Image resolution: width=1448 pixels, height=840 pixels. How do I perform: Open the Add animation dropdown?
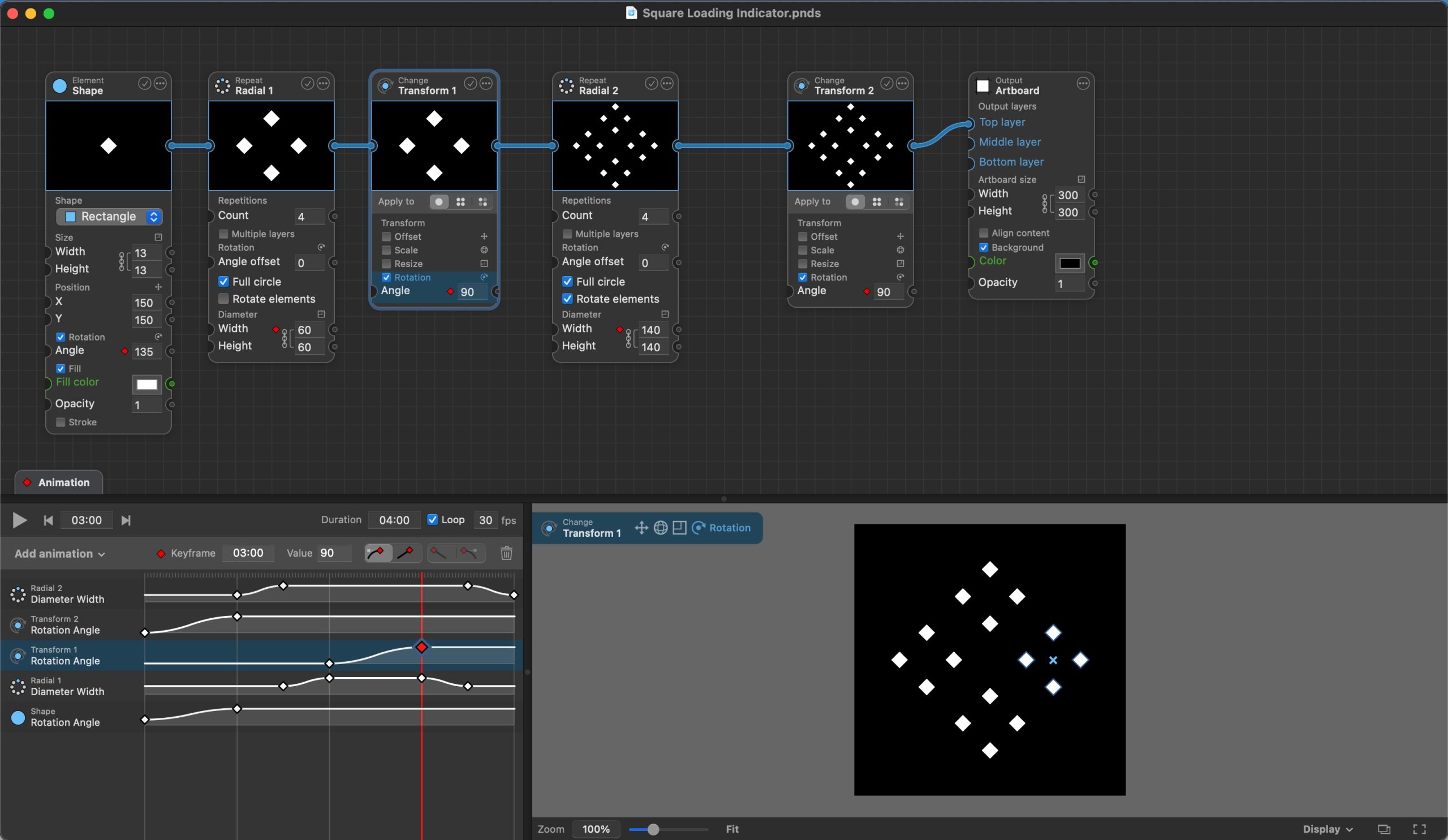click(60, 554)
